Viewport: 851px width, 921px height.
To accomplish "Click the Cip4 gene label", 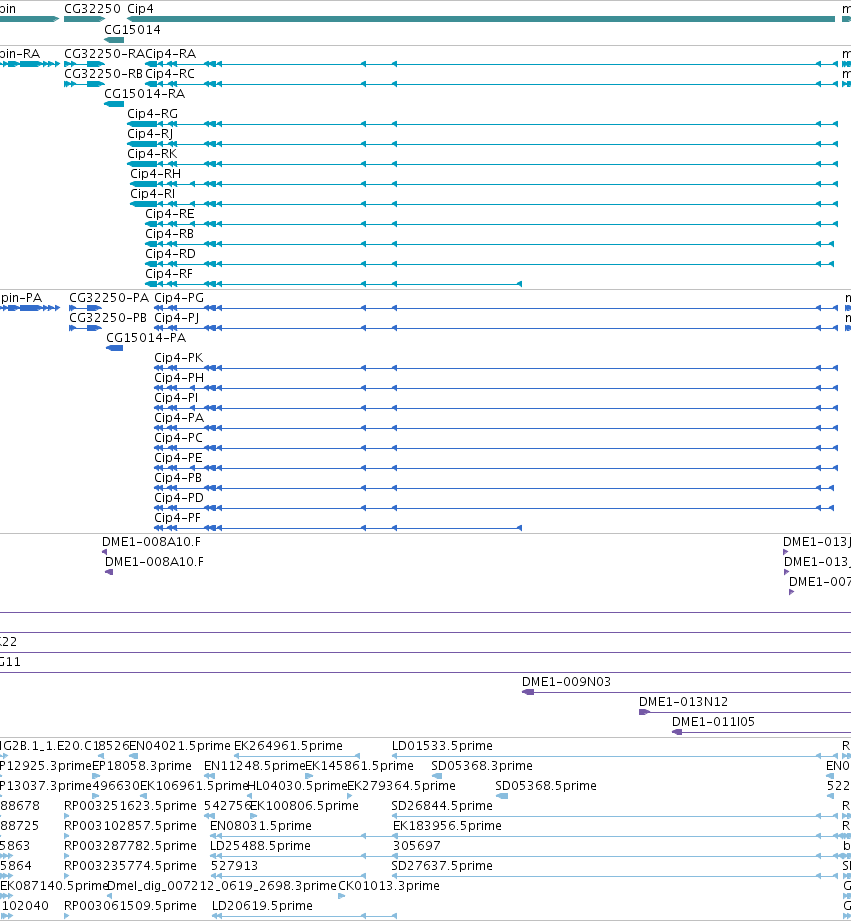I will click(x=140, y=9).
